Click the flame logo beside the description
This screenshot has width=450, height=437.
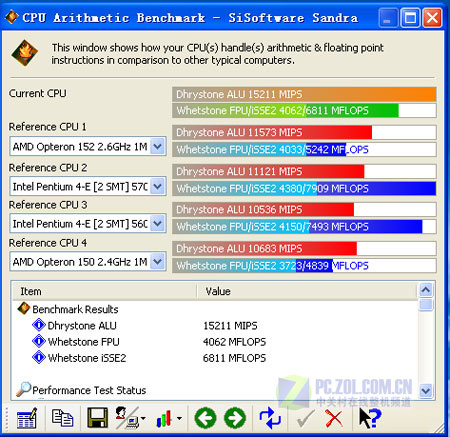point(25,53)
